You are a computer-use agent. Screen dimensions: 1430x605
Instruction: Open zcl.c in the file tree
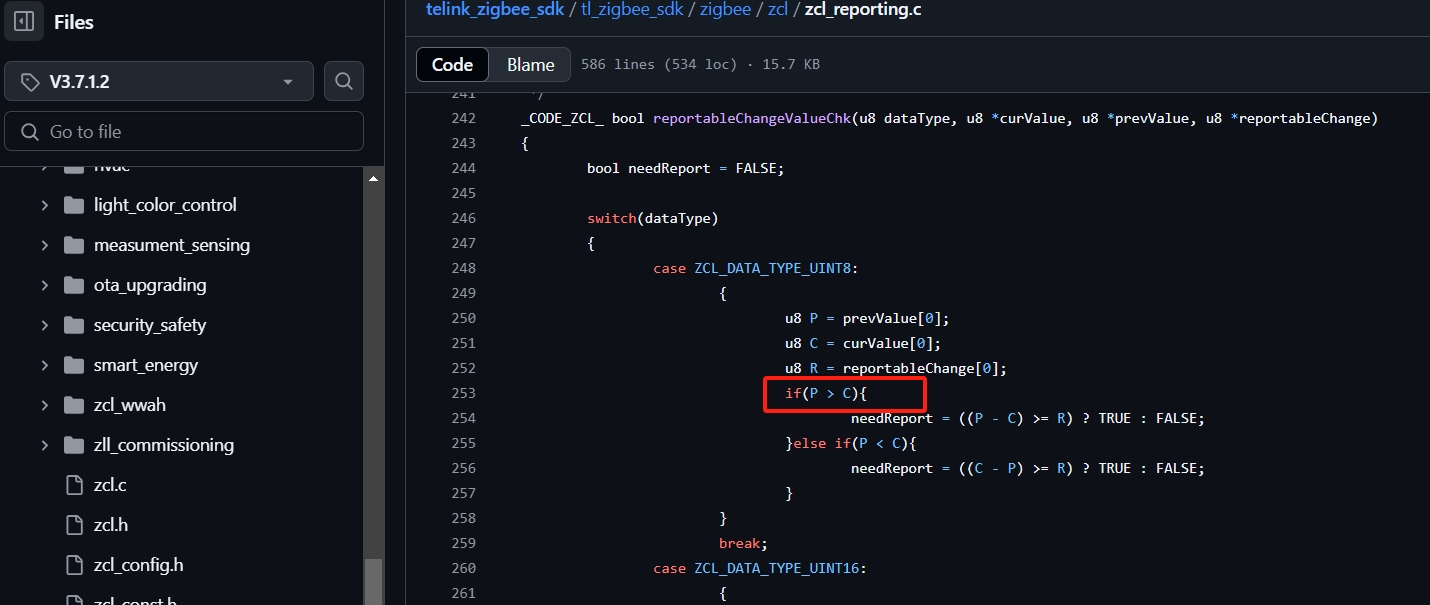110,485
